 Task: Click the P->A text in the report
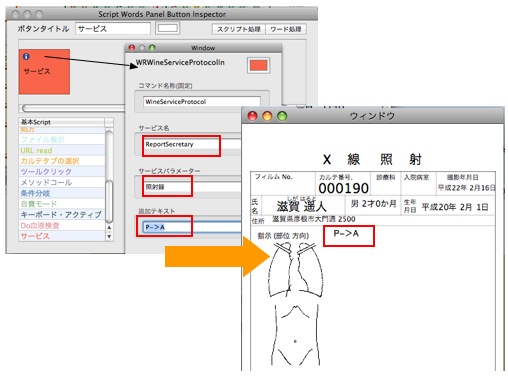pyautogui.click(x=346, y=233)
